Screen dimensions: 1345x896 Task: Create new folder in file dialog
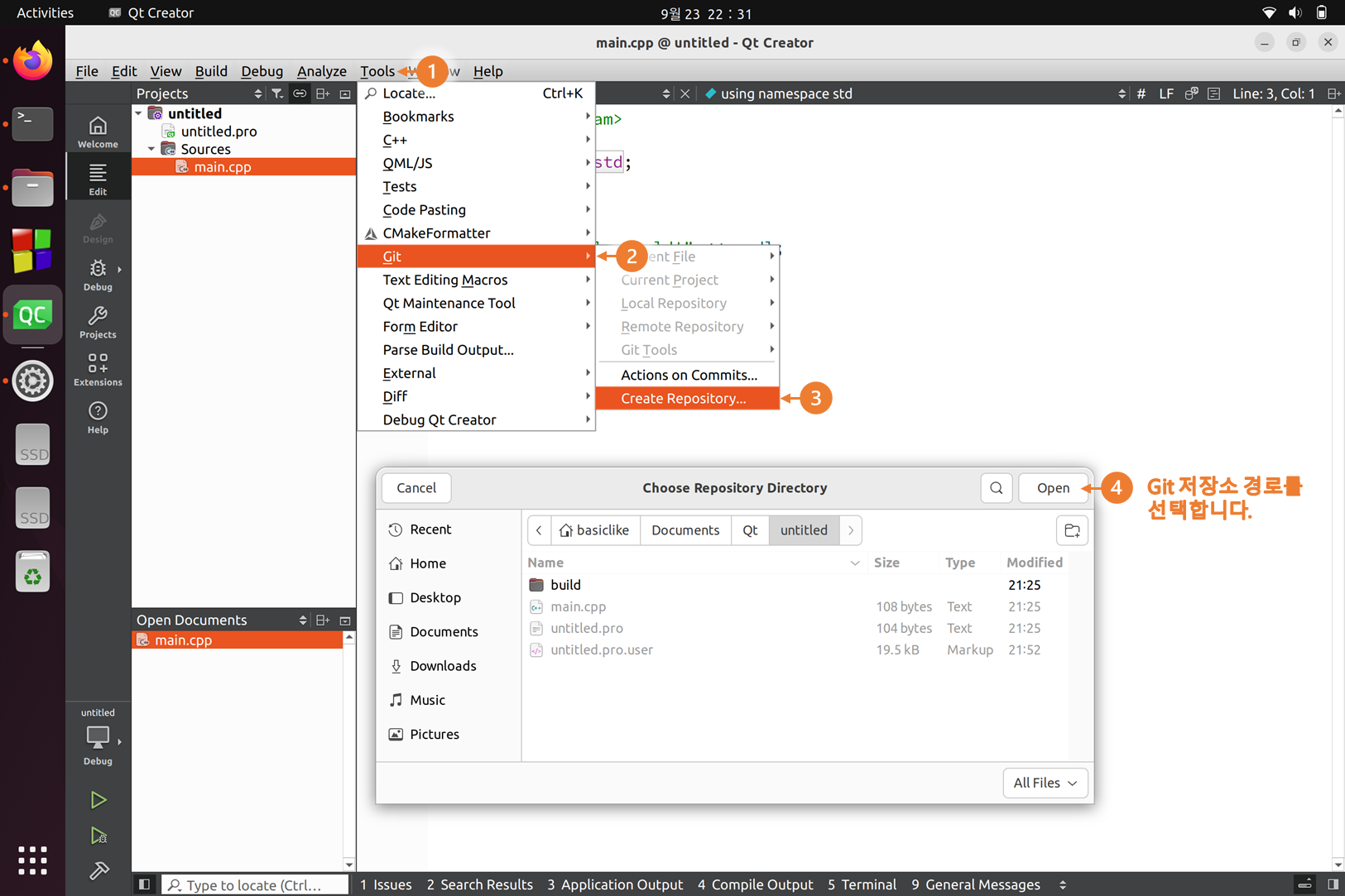1072,530
